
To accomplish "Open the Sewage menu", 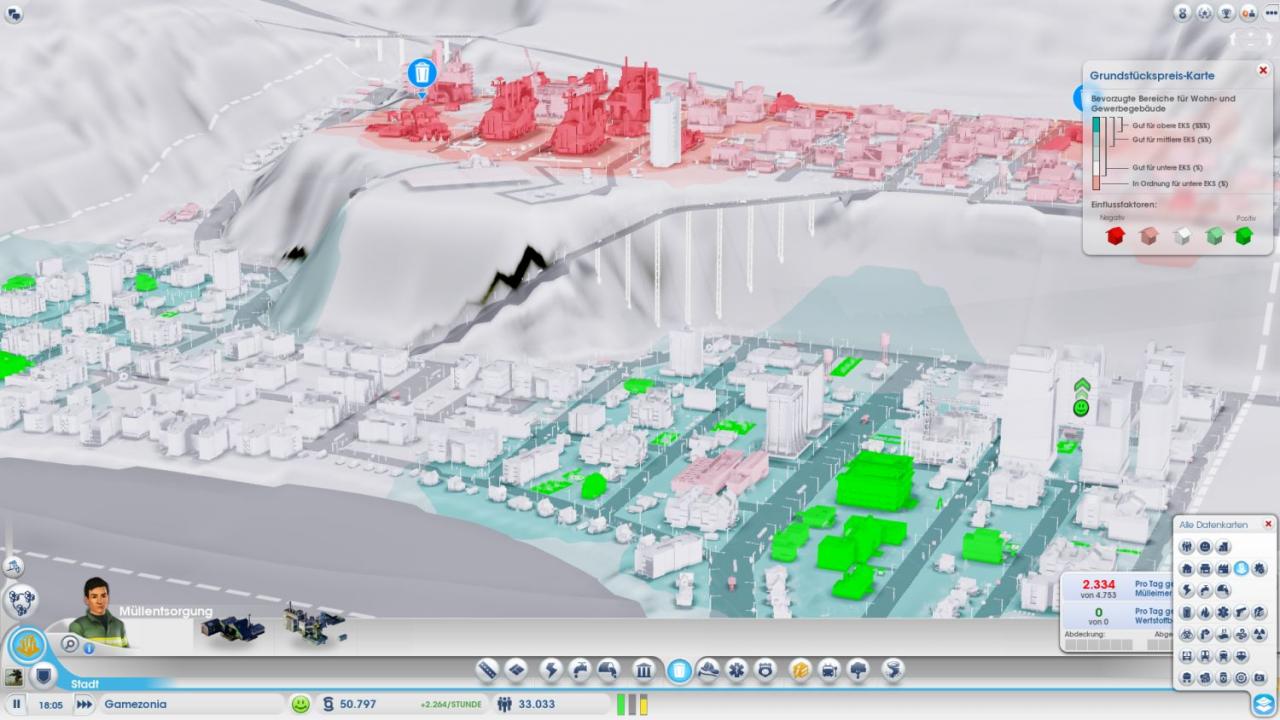I will coord(608,670).
